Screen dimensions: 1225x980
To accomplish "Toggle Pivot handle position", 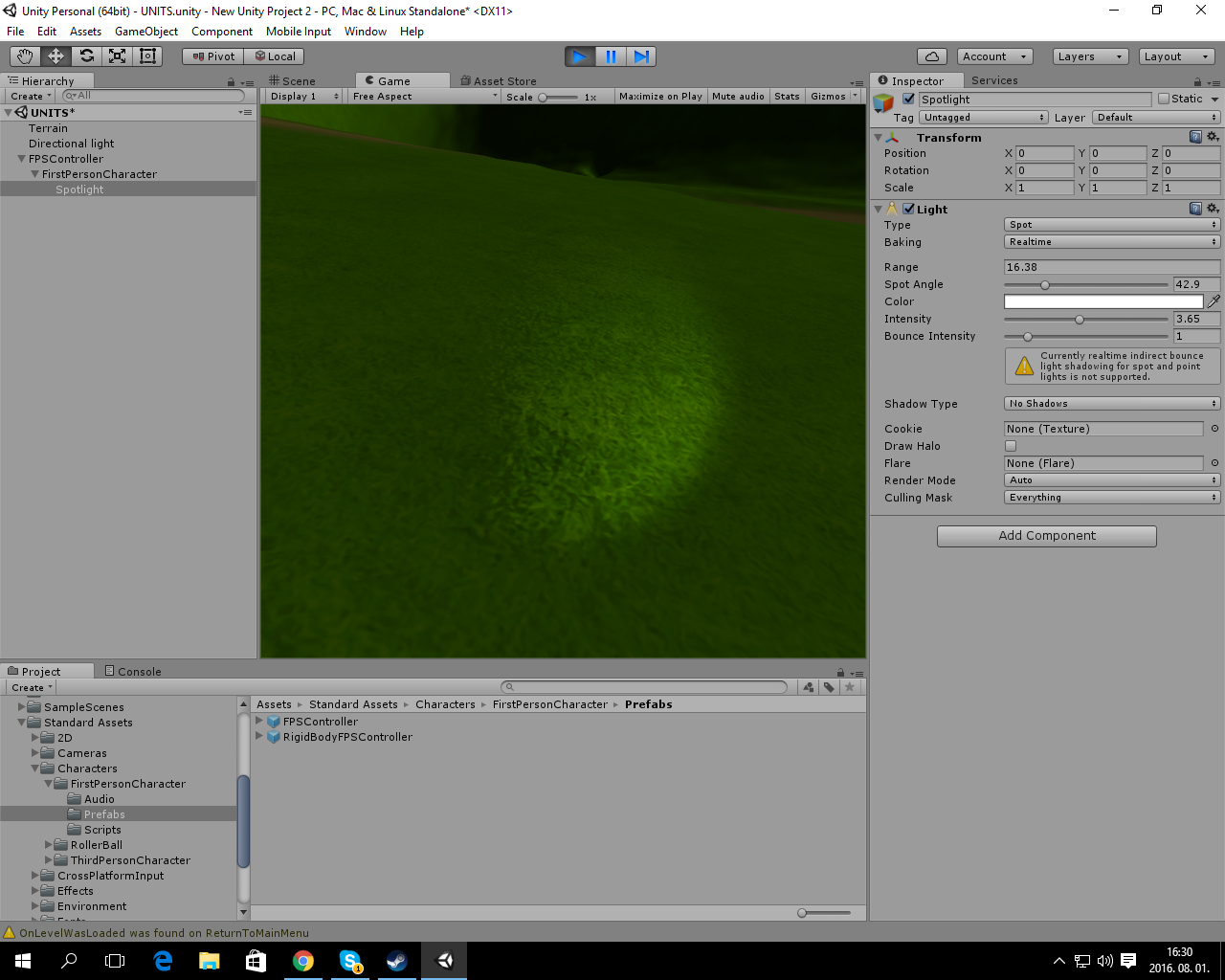I will point(212,56).
